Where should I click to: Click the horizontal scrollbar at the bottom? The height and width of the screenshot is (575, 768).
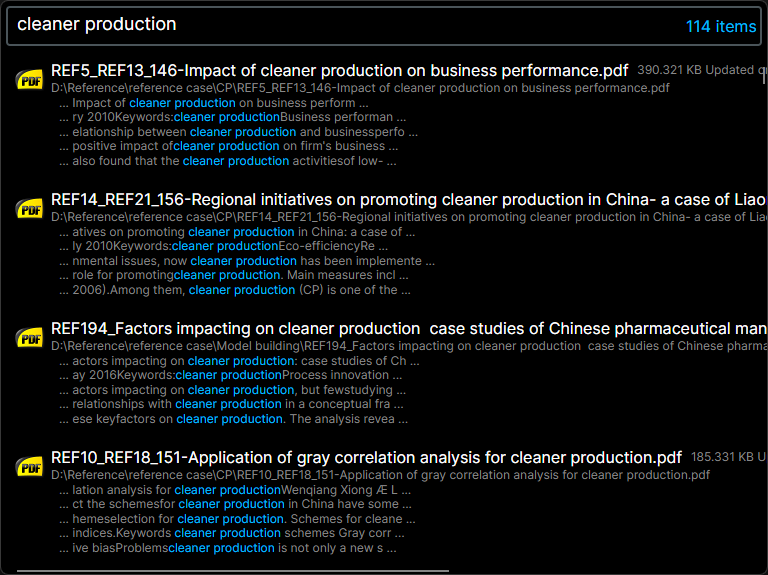(x=233, y=571)
